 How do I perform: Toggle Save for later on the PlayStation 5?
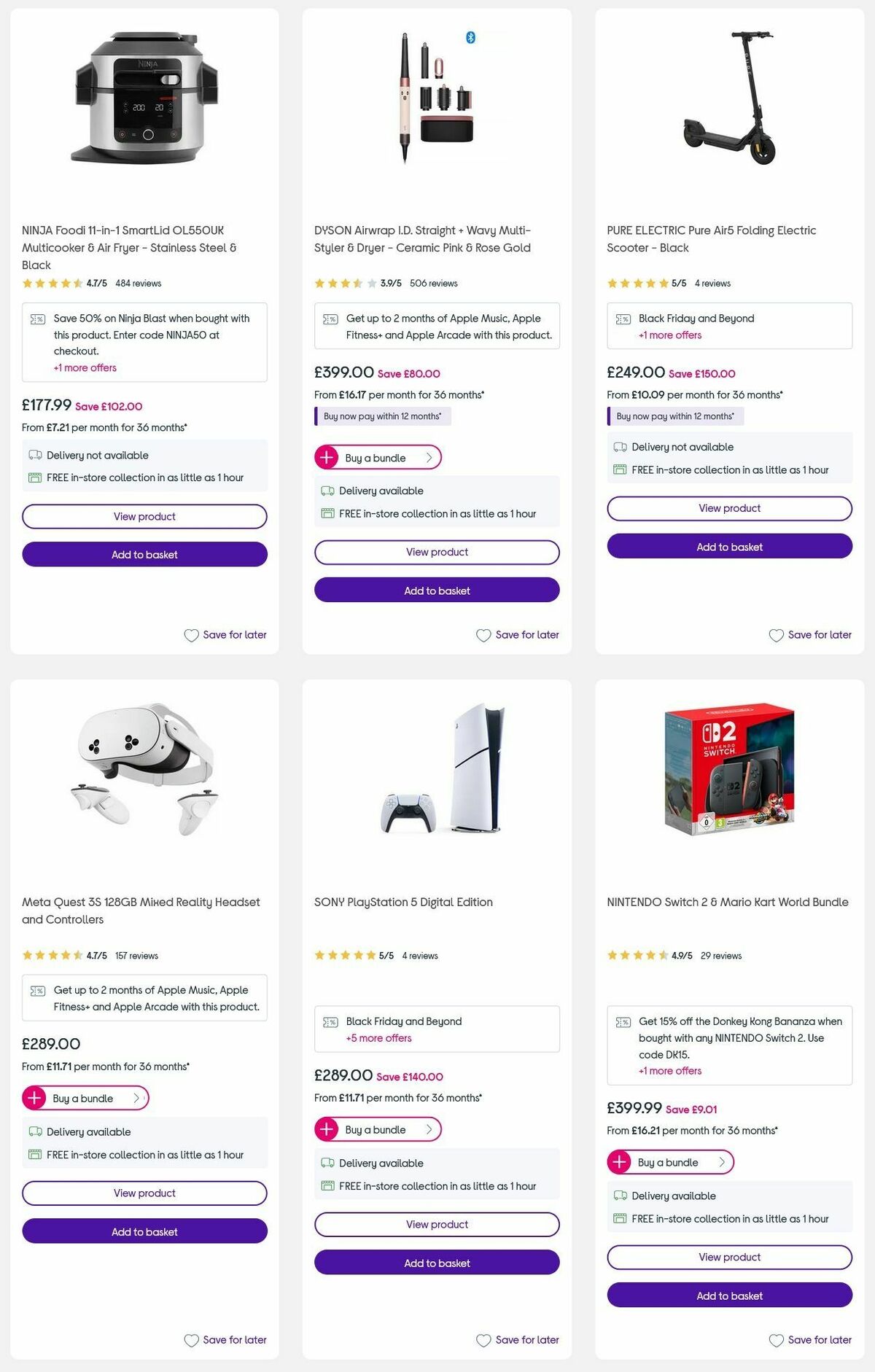point(517,1340)
